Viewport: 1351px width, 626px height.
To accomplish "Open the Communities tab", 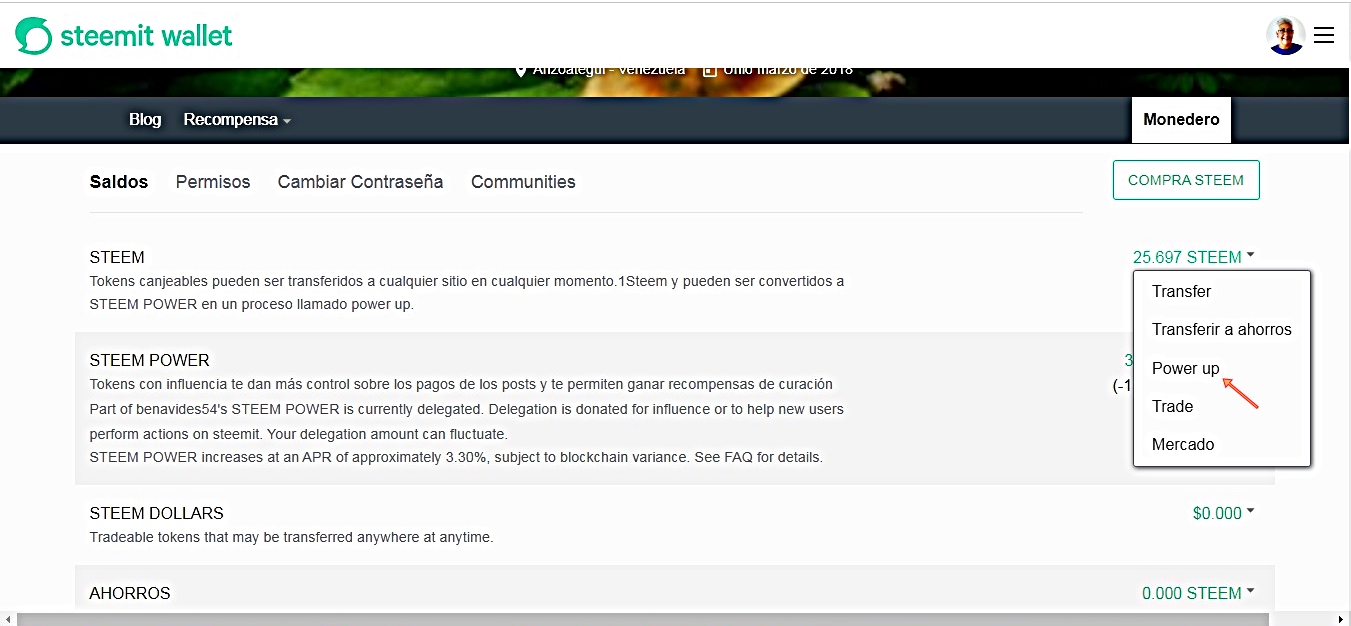I will click(x=523, y=182).
